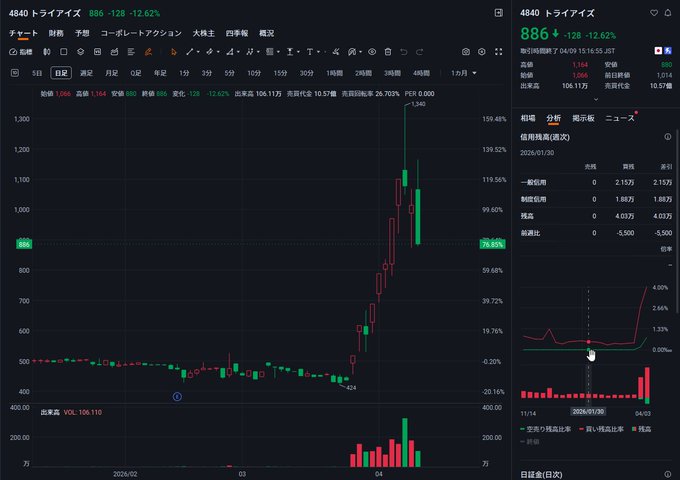Open the 指標 indicators panel
Viewport: 680px width, 480px height.
click(20, 52)
